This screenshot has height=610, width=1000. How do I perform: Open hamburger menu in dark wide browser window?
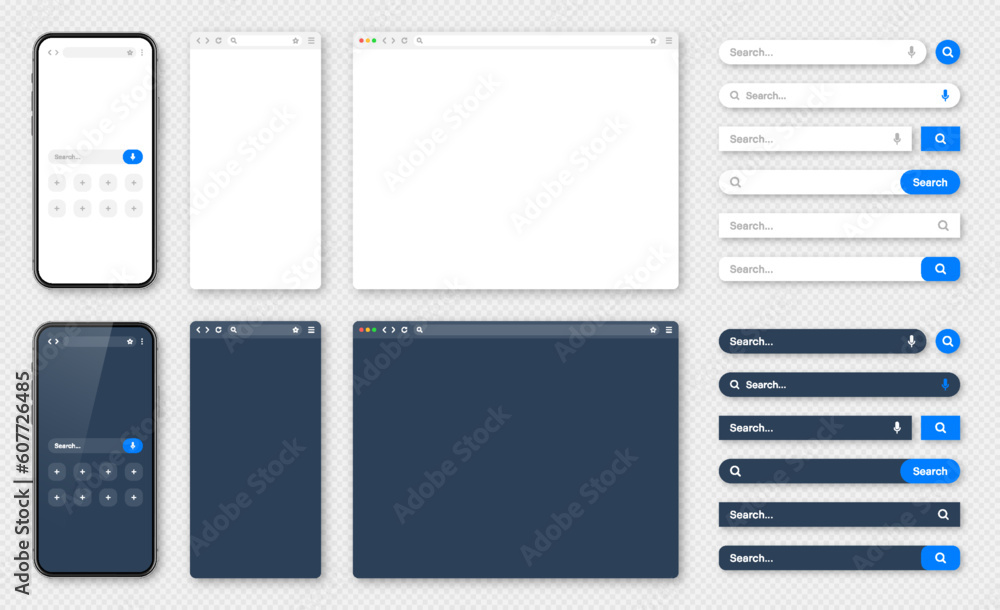click(669, 330)
